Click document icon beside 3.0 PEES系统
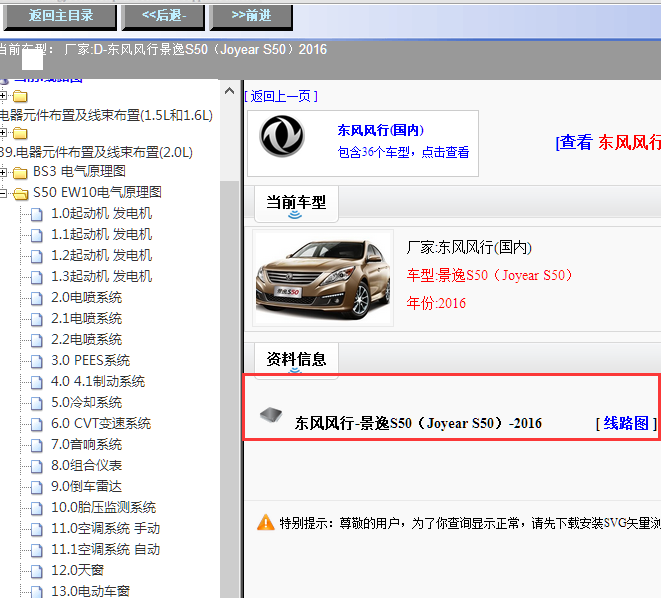Viewport: 661px width, 598px height. [x=37, y=362]
